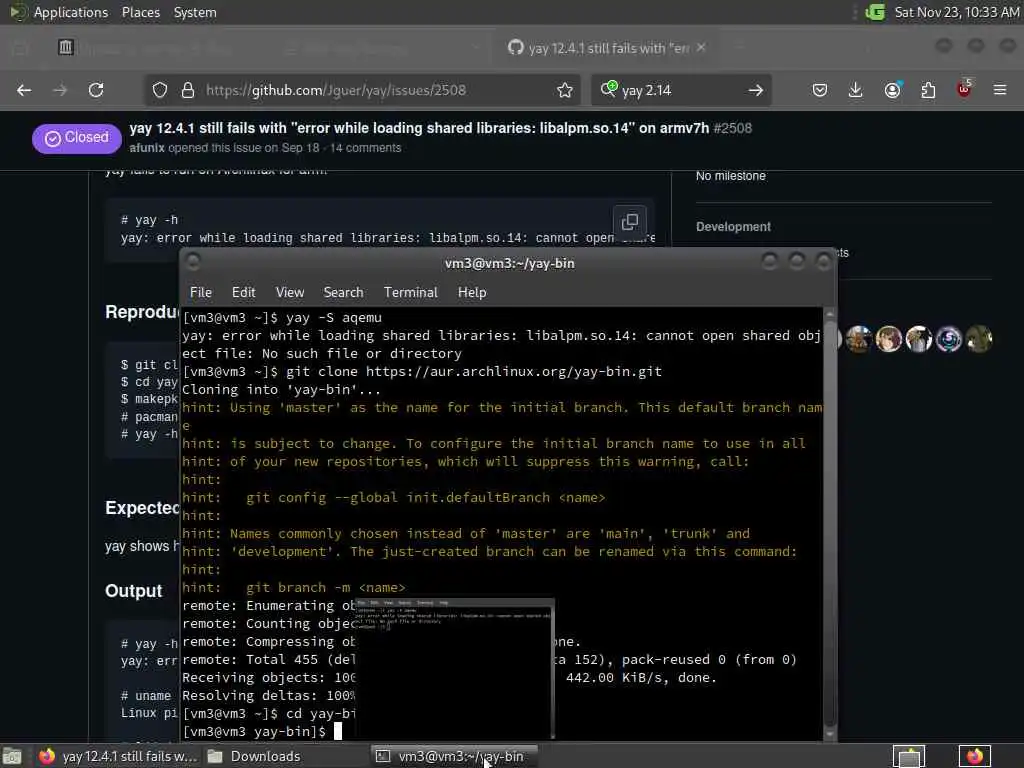View site security padlock info
1024x768 pixels.
(188, 90)
